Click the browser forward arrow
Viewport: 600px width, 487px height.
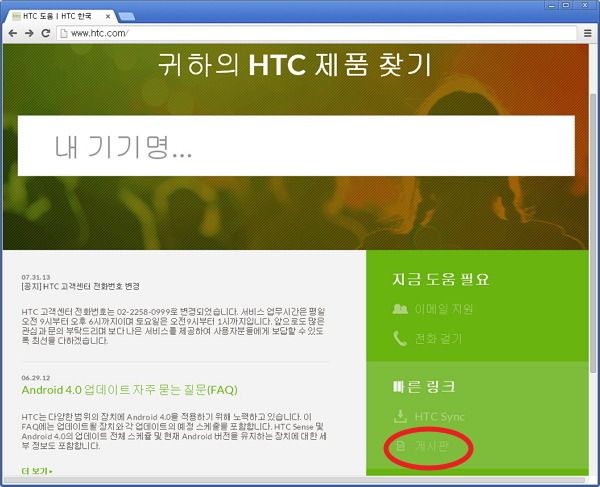pyautogui.click(x=29, y=33)
